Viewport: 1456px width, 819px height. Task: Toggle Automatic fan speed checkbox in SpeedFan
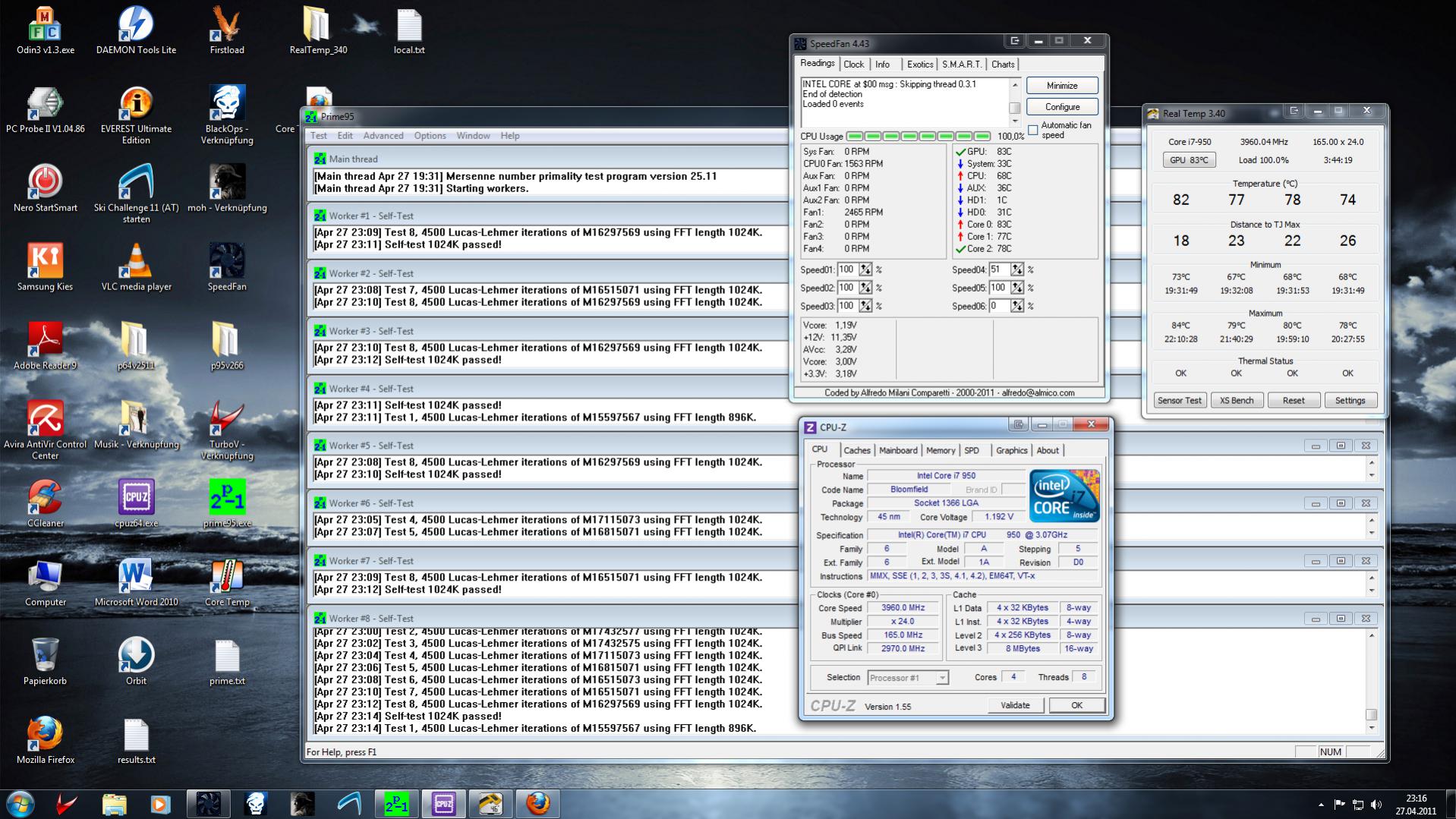1032,130
